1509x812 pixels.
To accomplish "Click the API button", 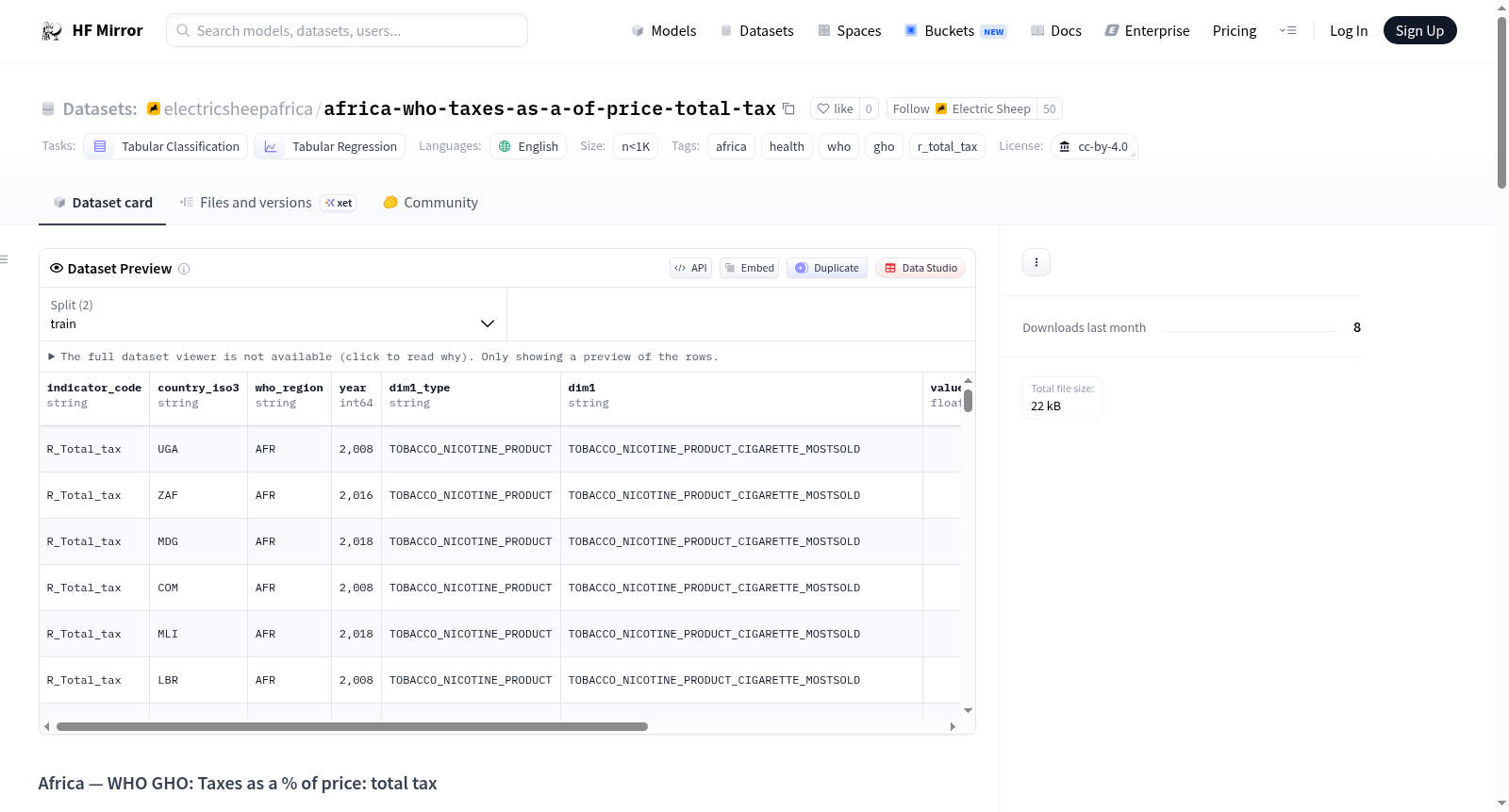I will pos(690,268).
